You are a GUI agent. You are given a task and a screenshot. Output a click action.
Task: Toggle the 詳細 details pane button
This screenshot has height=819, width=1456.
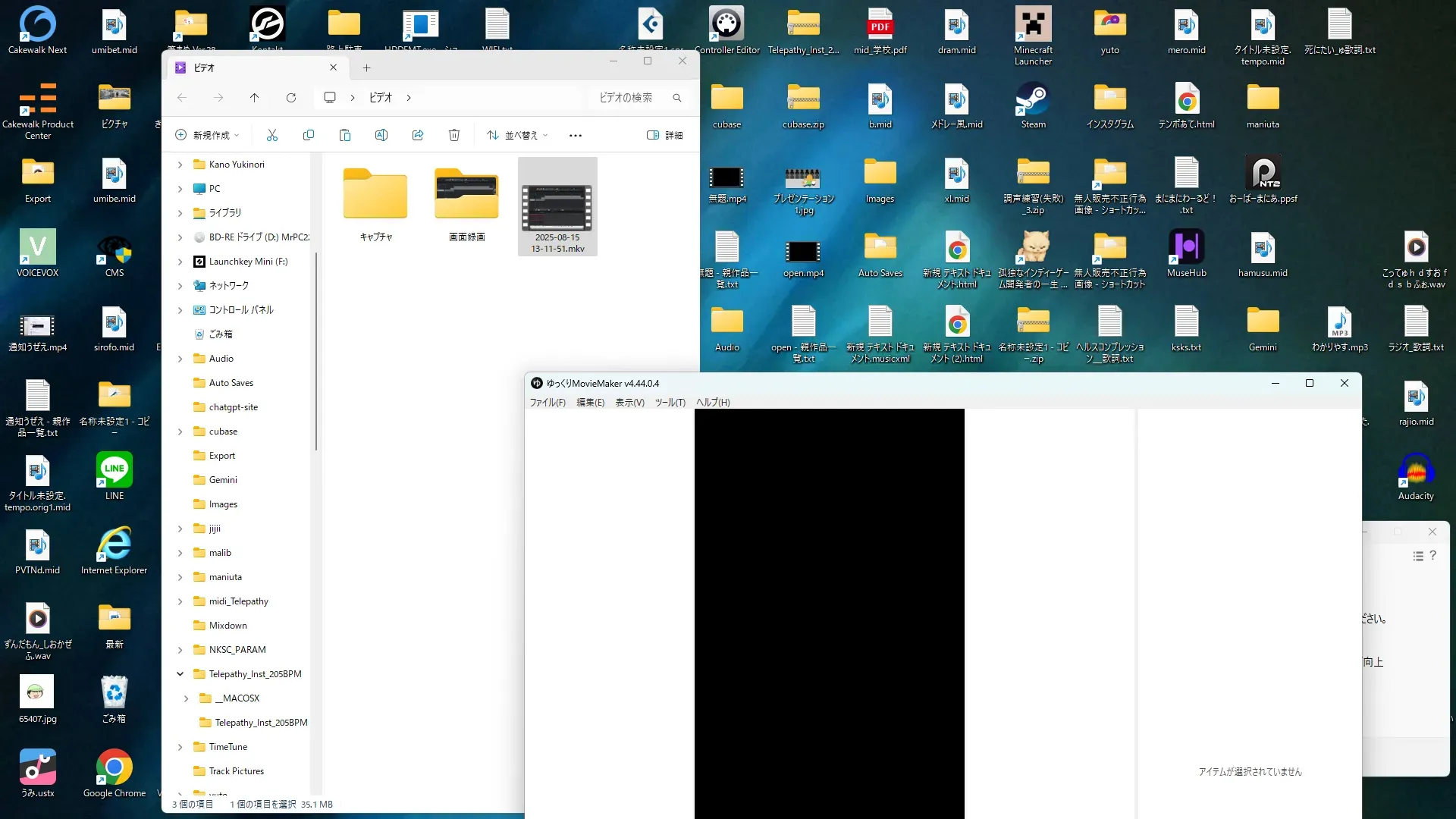click(x=664, y=135)
